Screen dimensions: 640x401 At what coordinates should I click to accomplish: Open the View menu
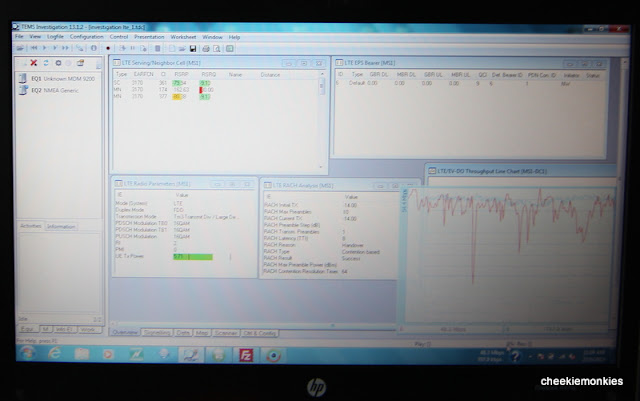(35, 37)
